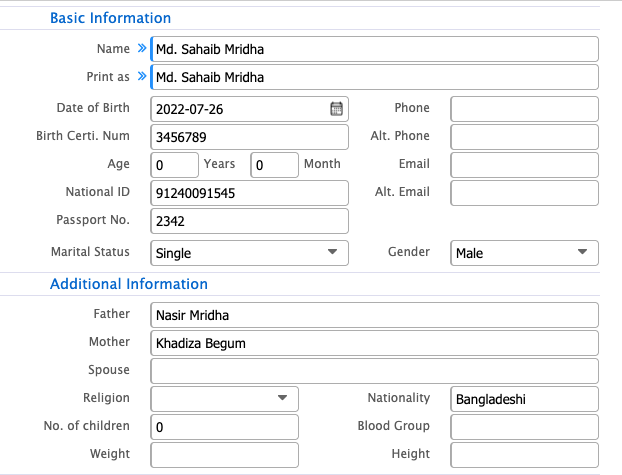The width and height of the screenshot is (622, 475).
Task: Select the Birth Certi. Num field
Action: [249, 137]
